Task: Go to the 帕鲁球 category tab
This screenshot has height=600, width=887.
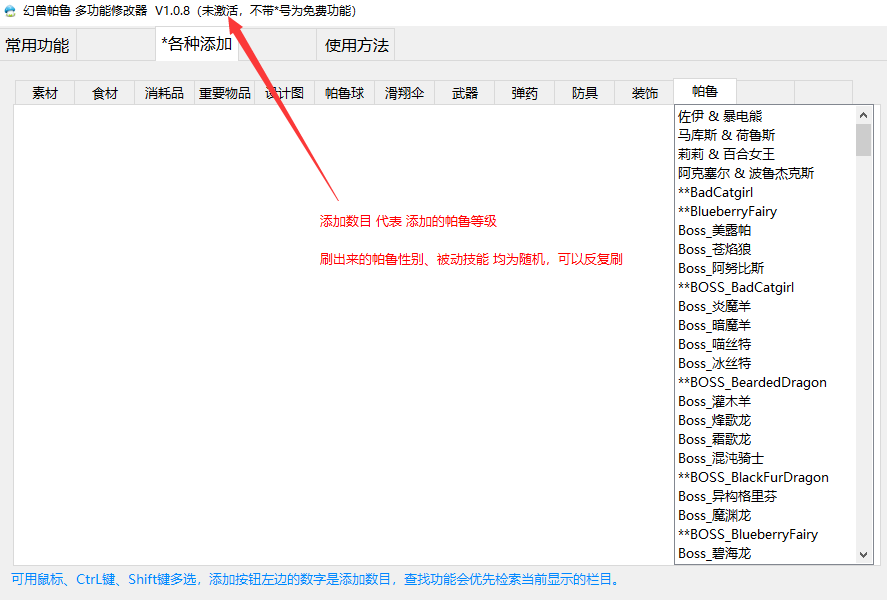Action: [345, 93]
